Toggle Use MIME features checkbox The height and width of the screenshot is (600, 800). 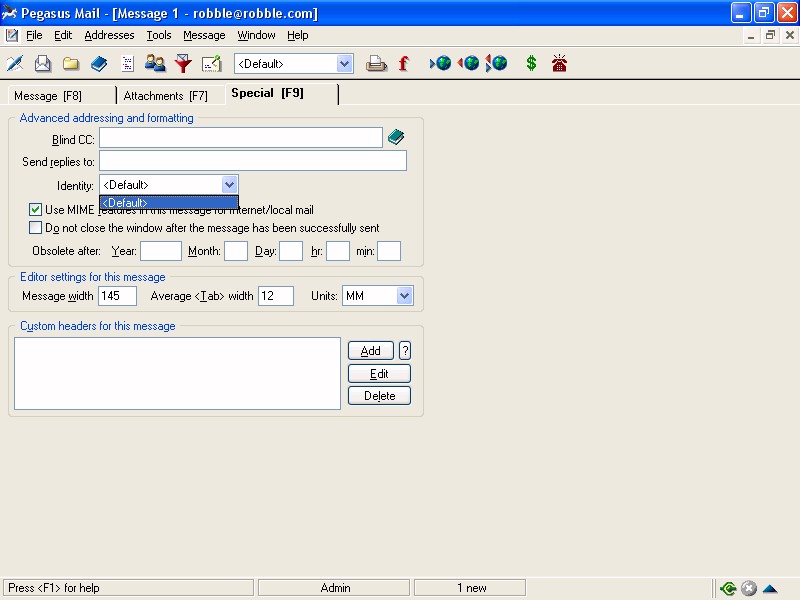coord(35,210)
